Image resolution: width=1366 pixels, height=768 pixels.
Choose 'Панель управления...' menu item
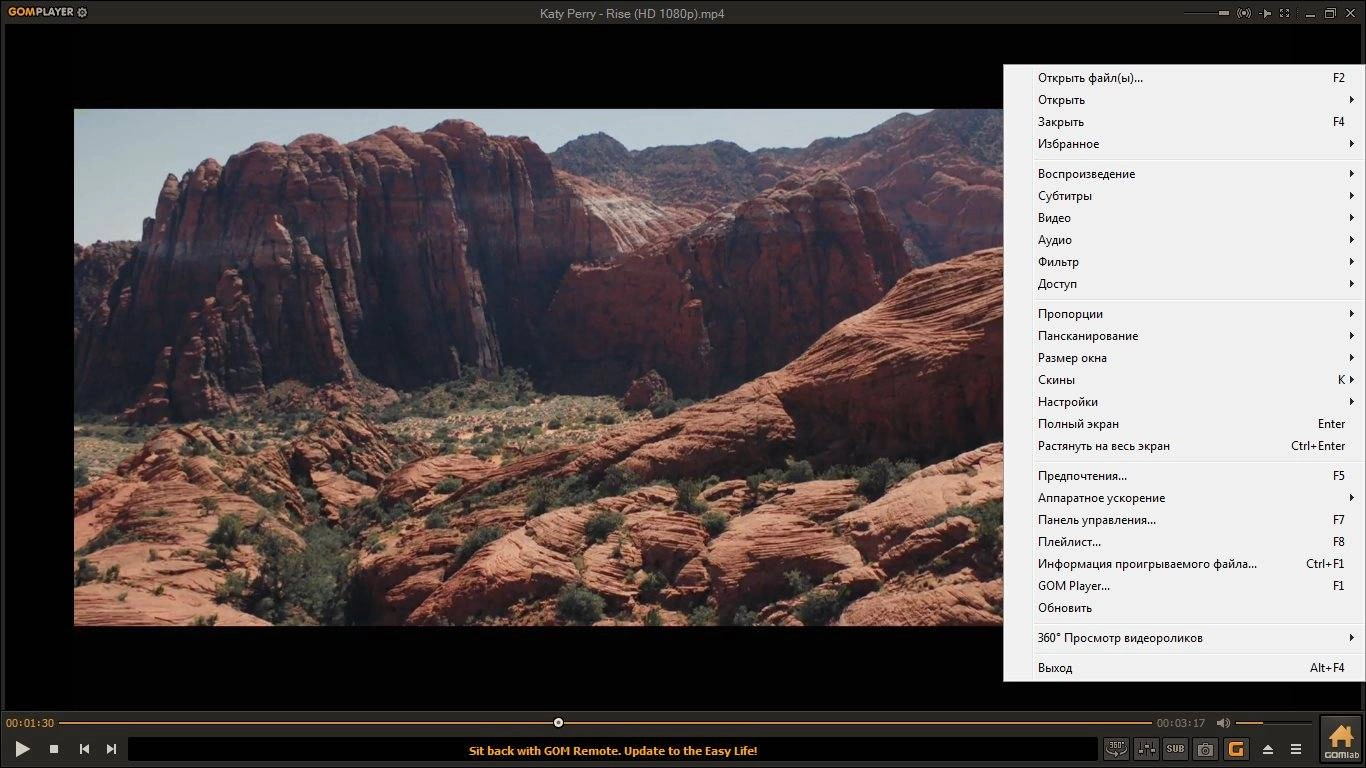pyautogui.click(x=1185, y=519)
